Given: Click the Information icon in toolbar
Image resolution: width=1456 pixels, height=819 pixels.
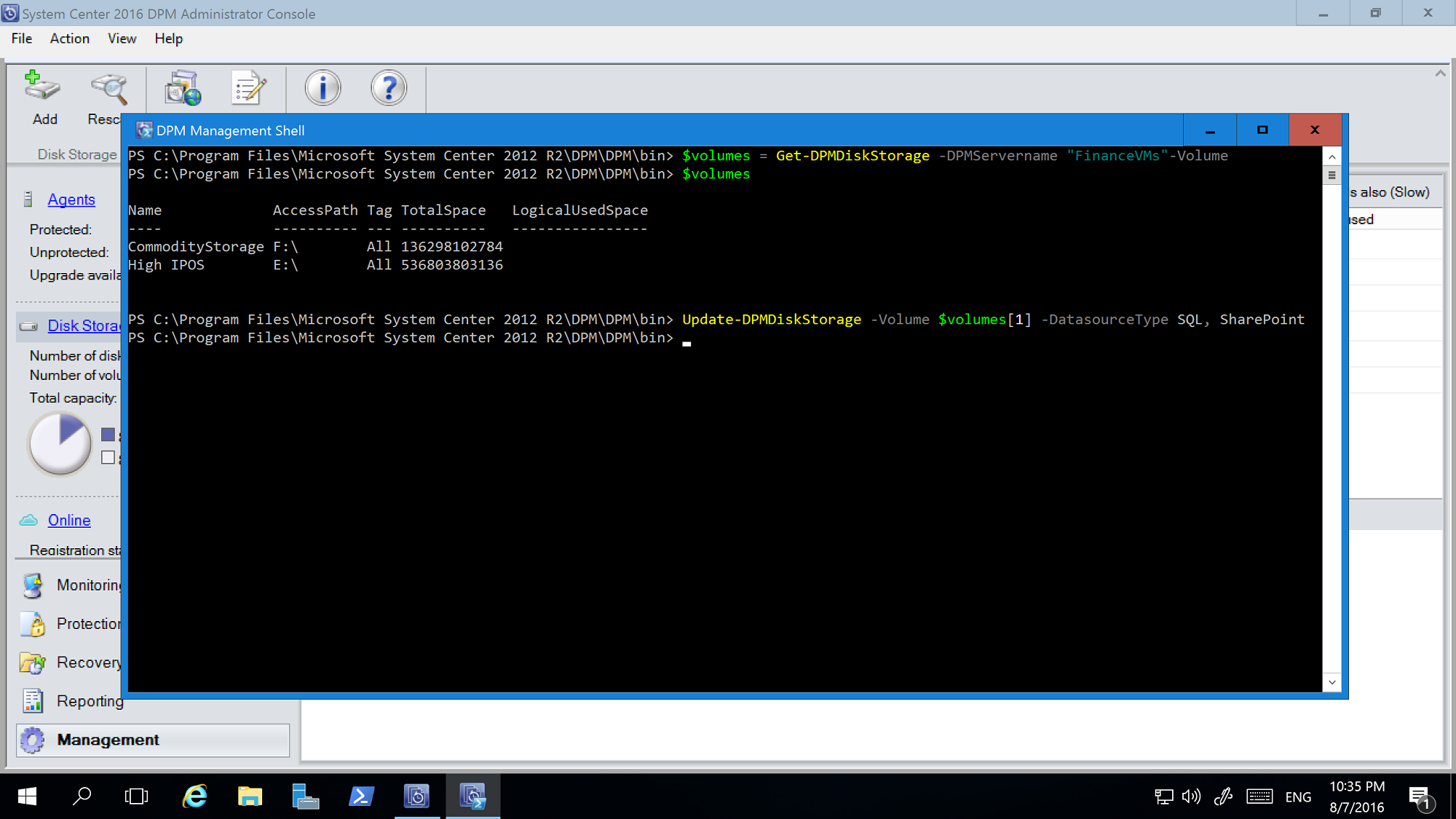Looking at the screenshot, I should point(322,88).
